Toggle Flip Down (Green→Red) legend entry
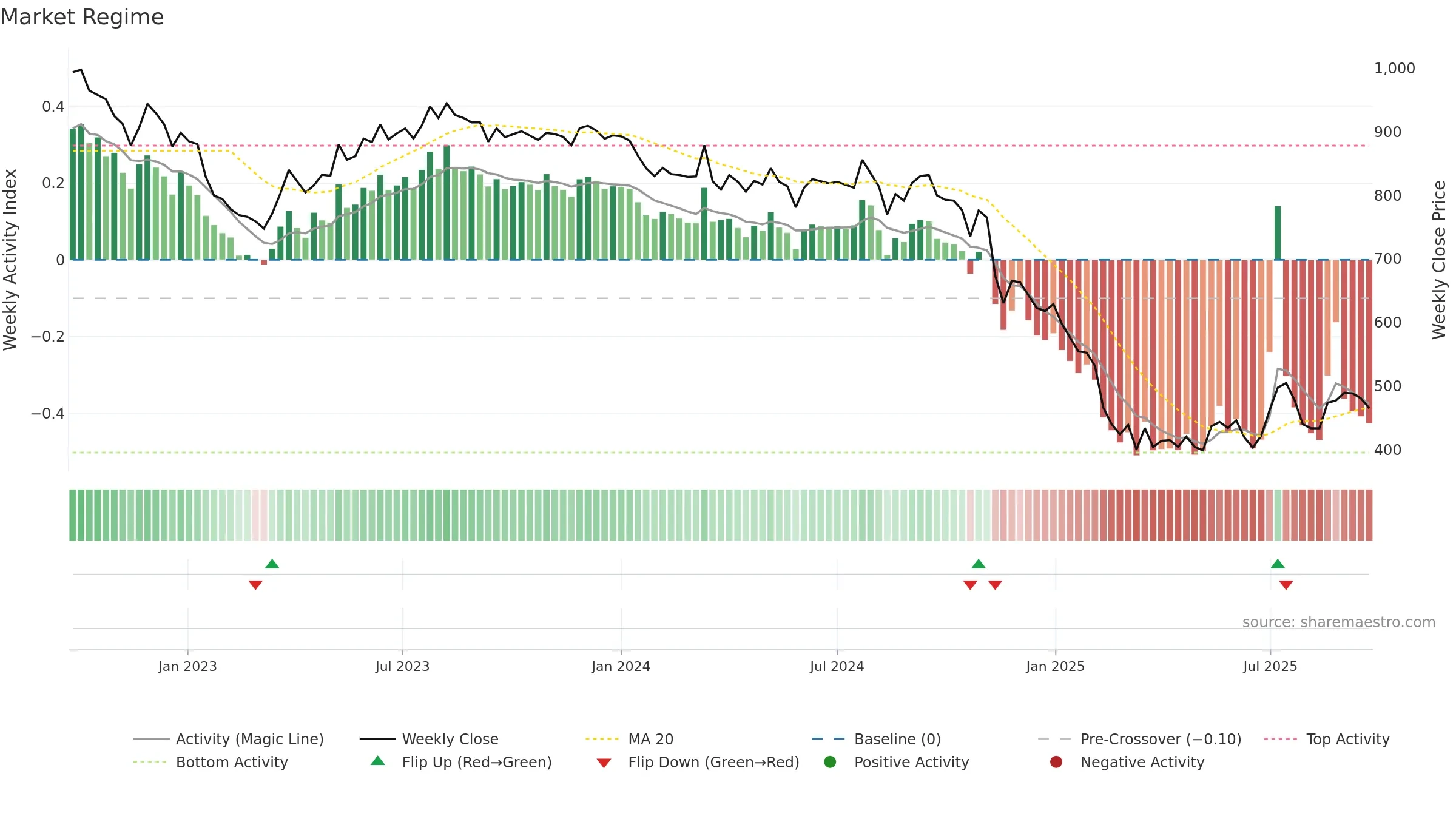Screen dimensions: 1456x819 698,762
